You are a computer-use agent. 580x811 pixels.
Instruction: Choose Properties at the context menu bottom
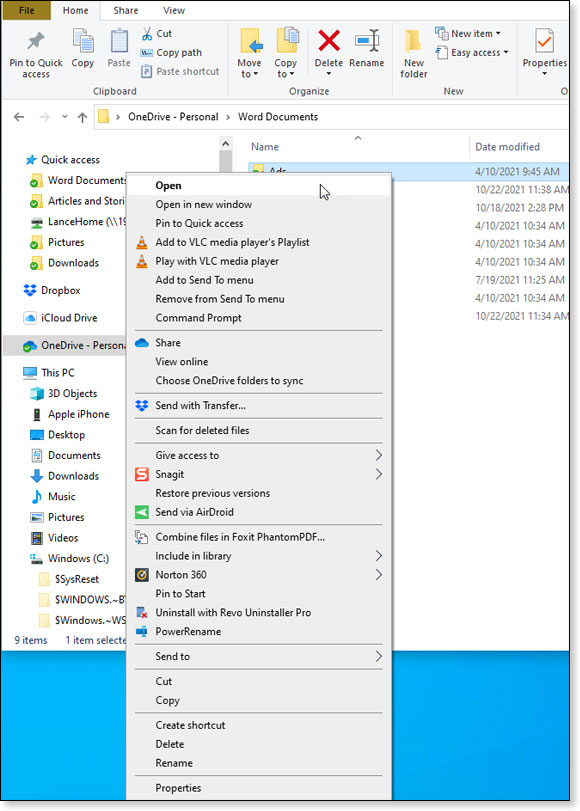point(259,788)
